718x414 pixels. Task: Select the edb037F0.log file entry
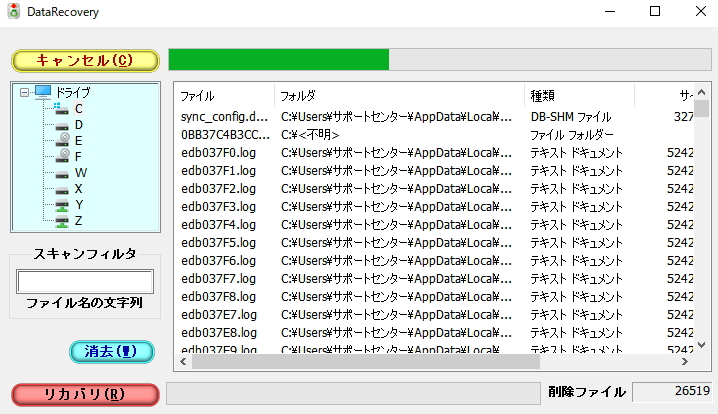[x=218, y=153]
